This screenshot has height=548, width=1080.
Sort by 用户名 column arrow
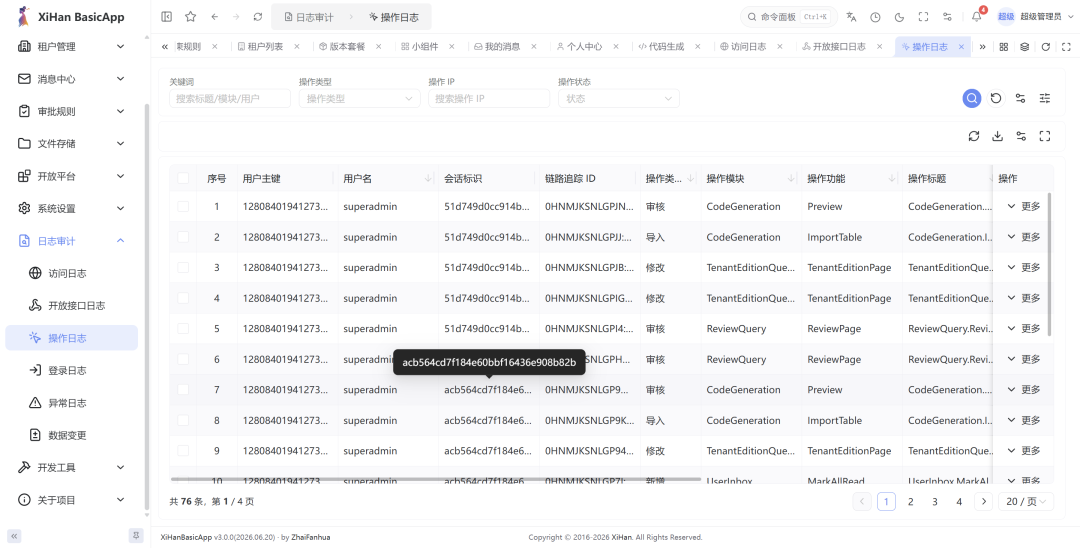pyautogui.click(x=428, y=178)
